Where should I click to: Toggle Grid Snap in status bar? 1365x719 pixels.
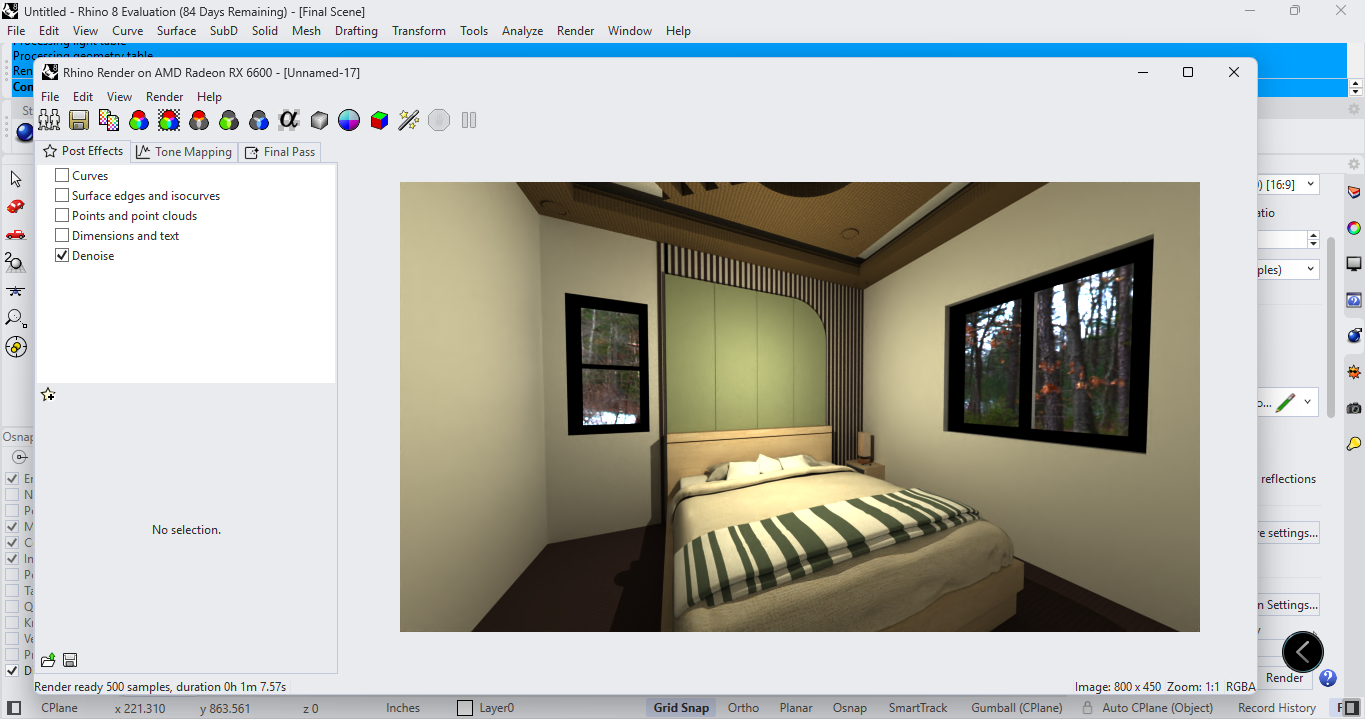(x=681, y=708)
